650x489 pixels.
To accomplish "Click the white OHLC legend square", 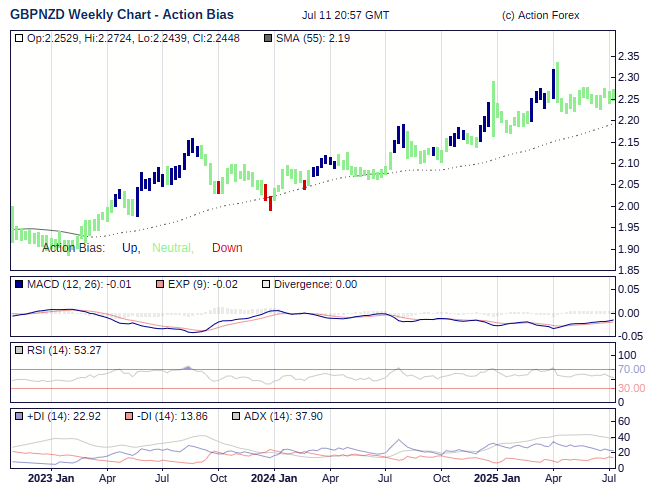I will click(x=19, y=38).
